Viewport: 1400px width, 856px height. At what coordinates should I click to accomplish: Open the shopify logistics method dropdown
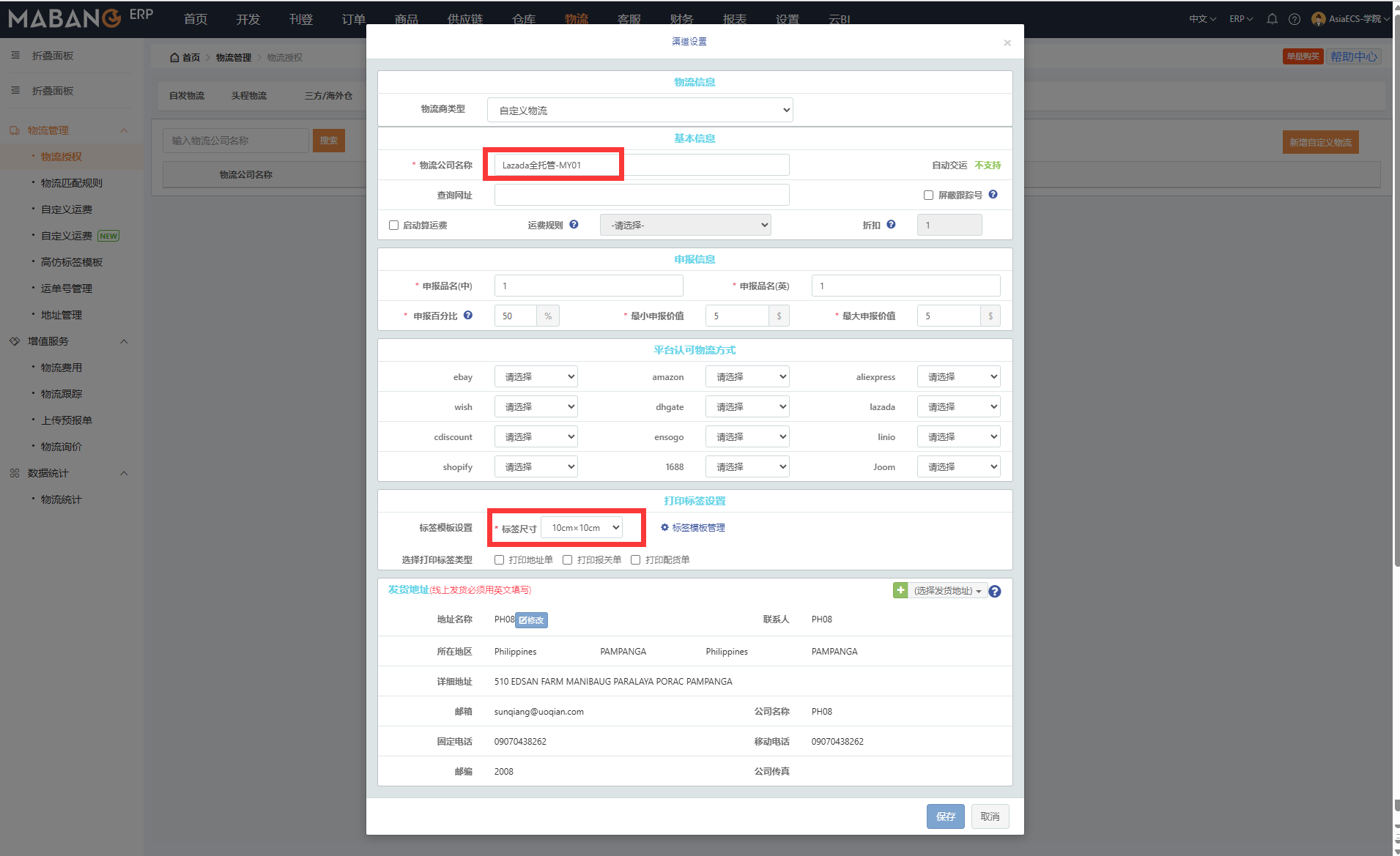536,466
